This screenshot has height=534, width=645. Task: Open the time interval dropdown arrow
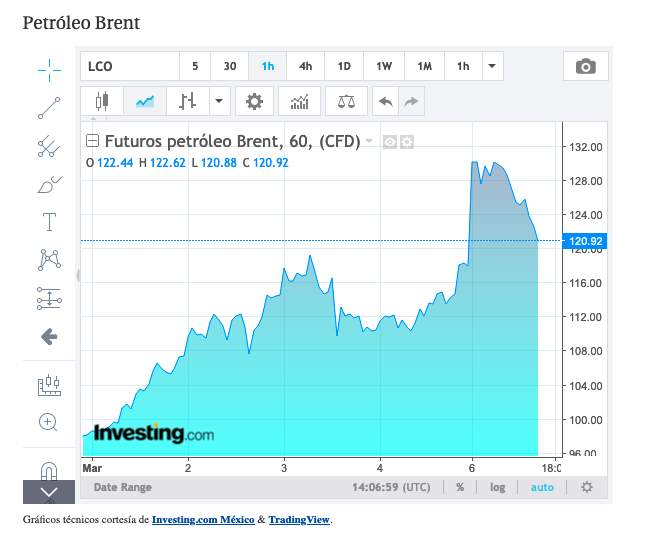(492, 67)
